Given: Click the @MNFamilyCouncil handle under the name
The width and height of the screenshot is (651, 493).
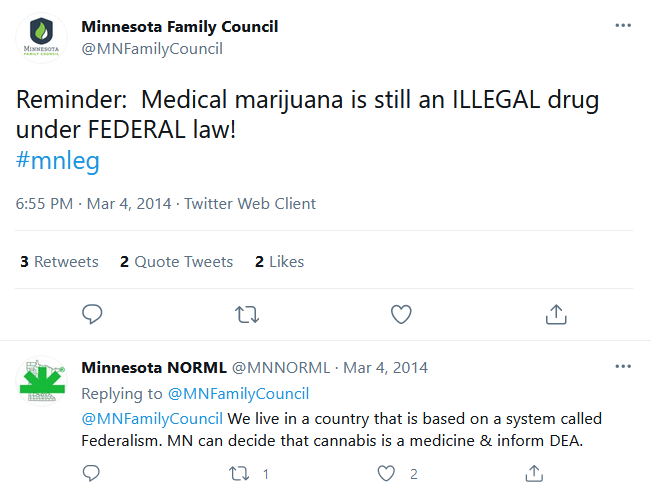Looking at the screenshot, I should click(x=151, y=48).
